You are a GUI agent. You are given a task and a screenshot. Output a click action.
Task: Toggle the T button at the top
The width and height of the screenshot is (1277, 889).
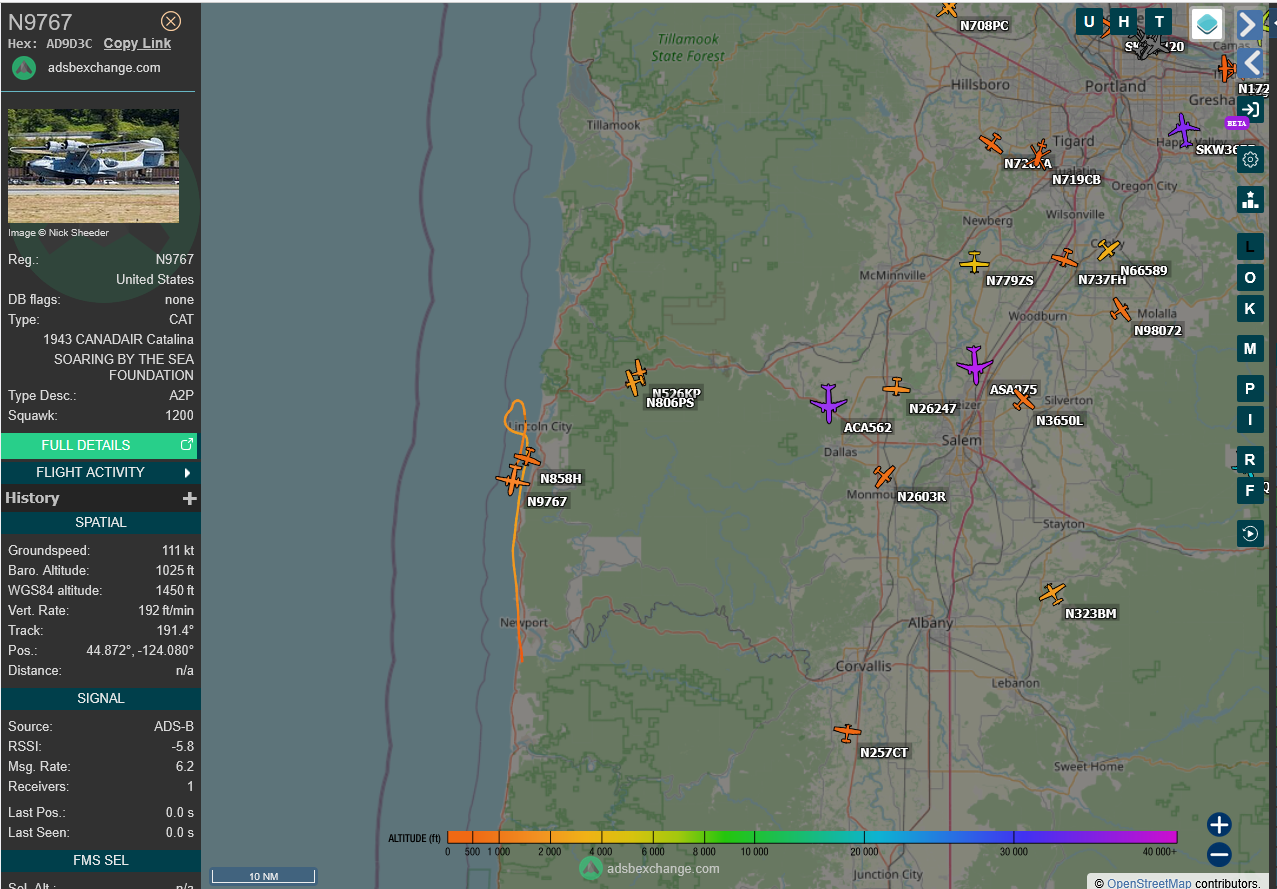(1159, 22)
